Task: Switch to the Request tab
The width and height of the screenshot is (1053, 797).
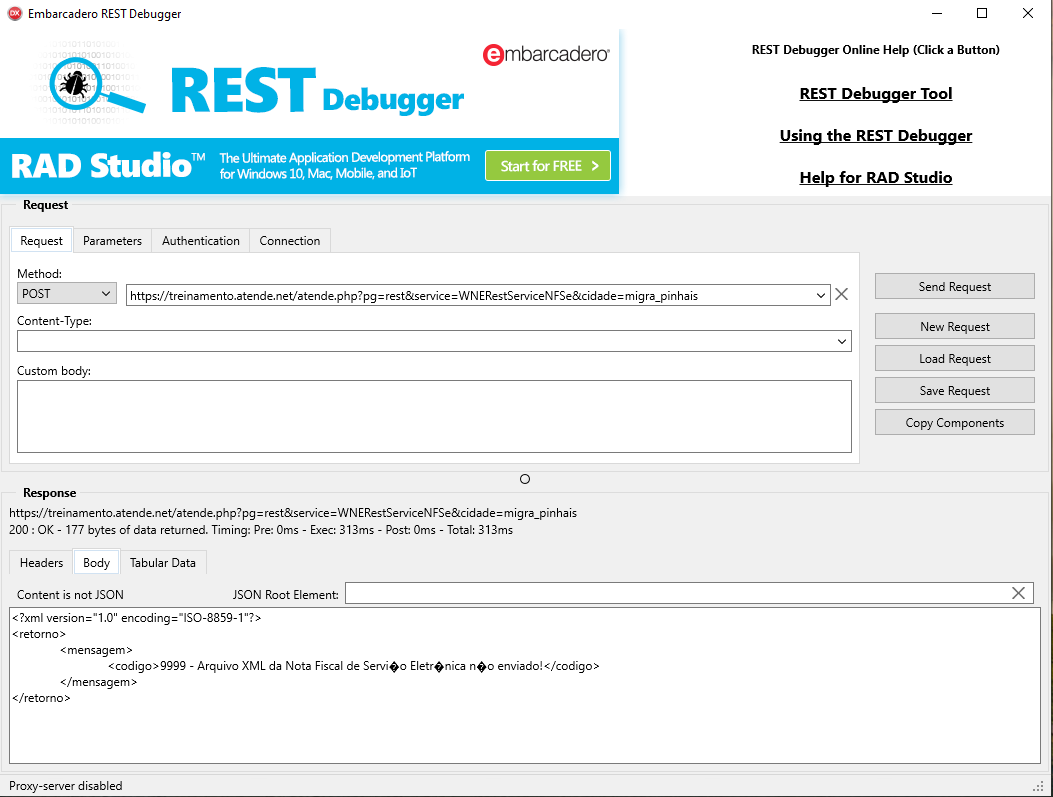Action: coord(41,240)
